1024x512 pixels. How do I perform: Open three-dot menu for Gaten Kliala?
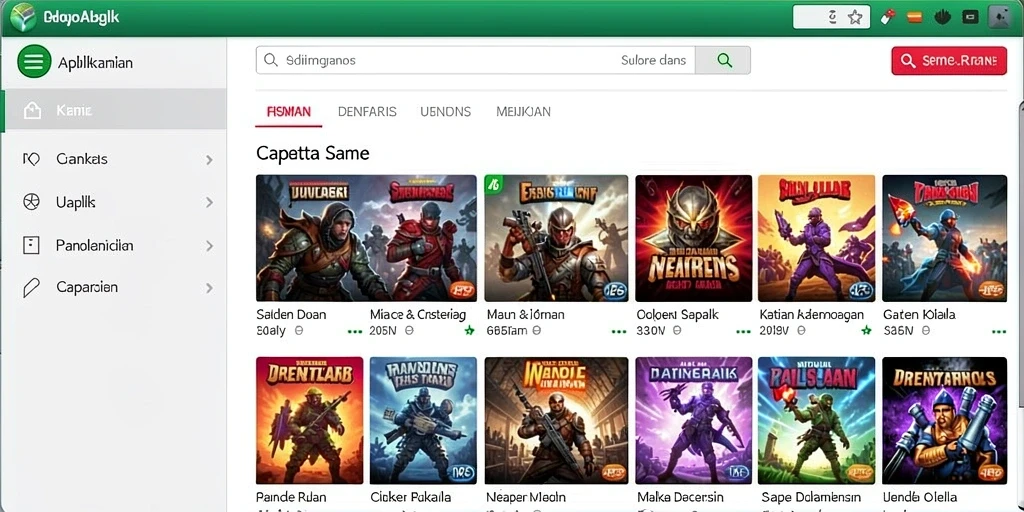point(999,332)
